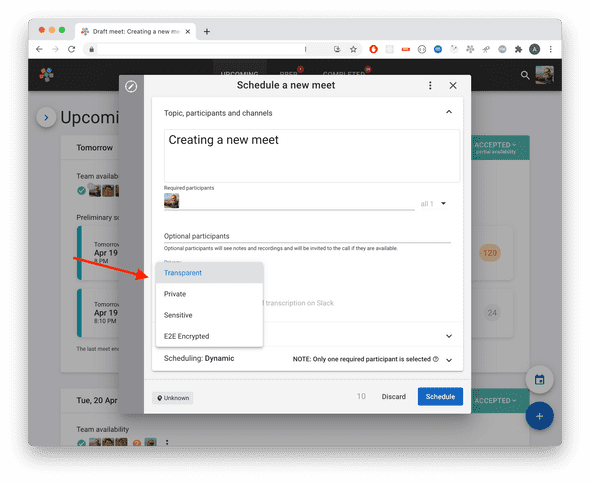Image resolution: width=590 pixels, height=483 pixels.
Task: Click the required participant avatar chip
Action: click(172, 201)
